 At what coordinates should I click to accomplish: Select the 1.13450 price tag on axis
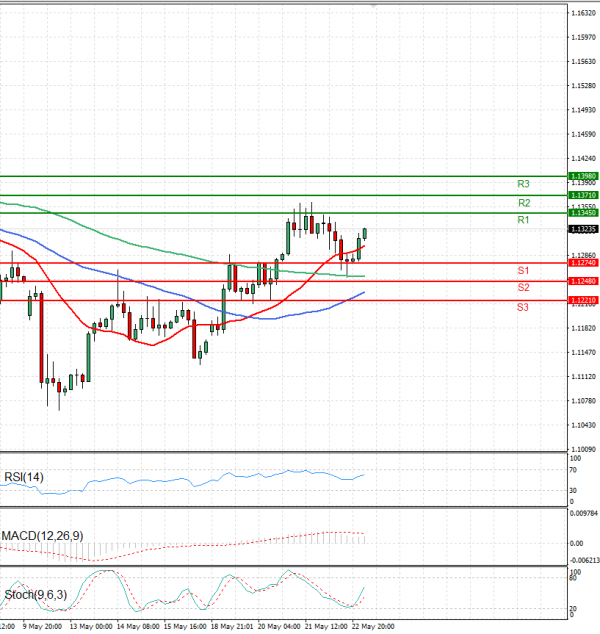(x=583, y=213)
